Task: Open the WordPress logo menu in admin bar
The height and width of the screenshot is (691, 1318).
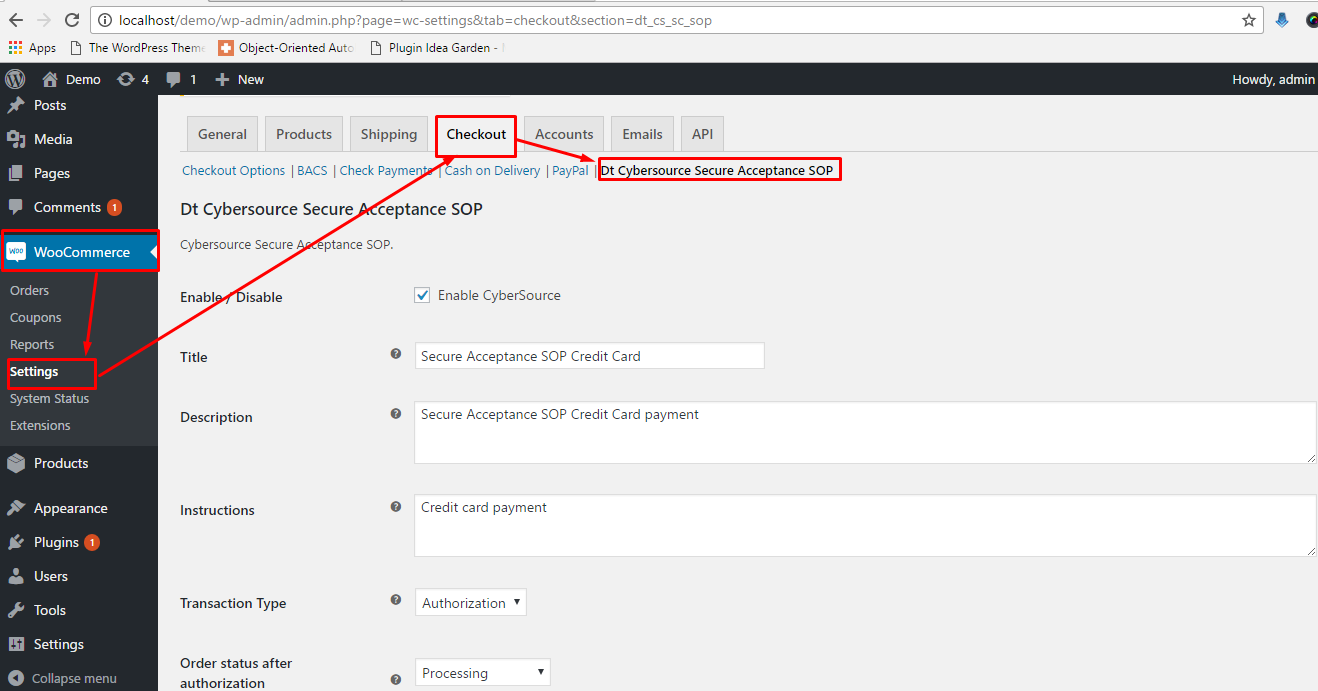Action: click(15, 79)
